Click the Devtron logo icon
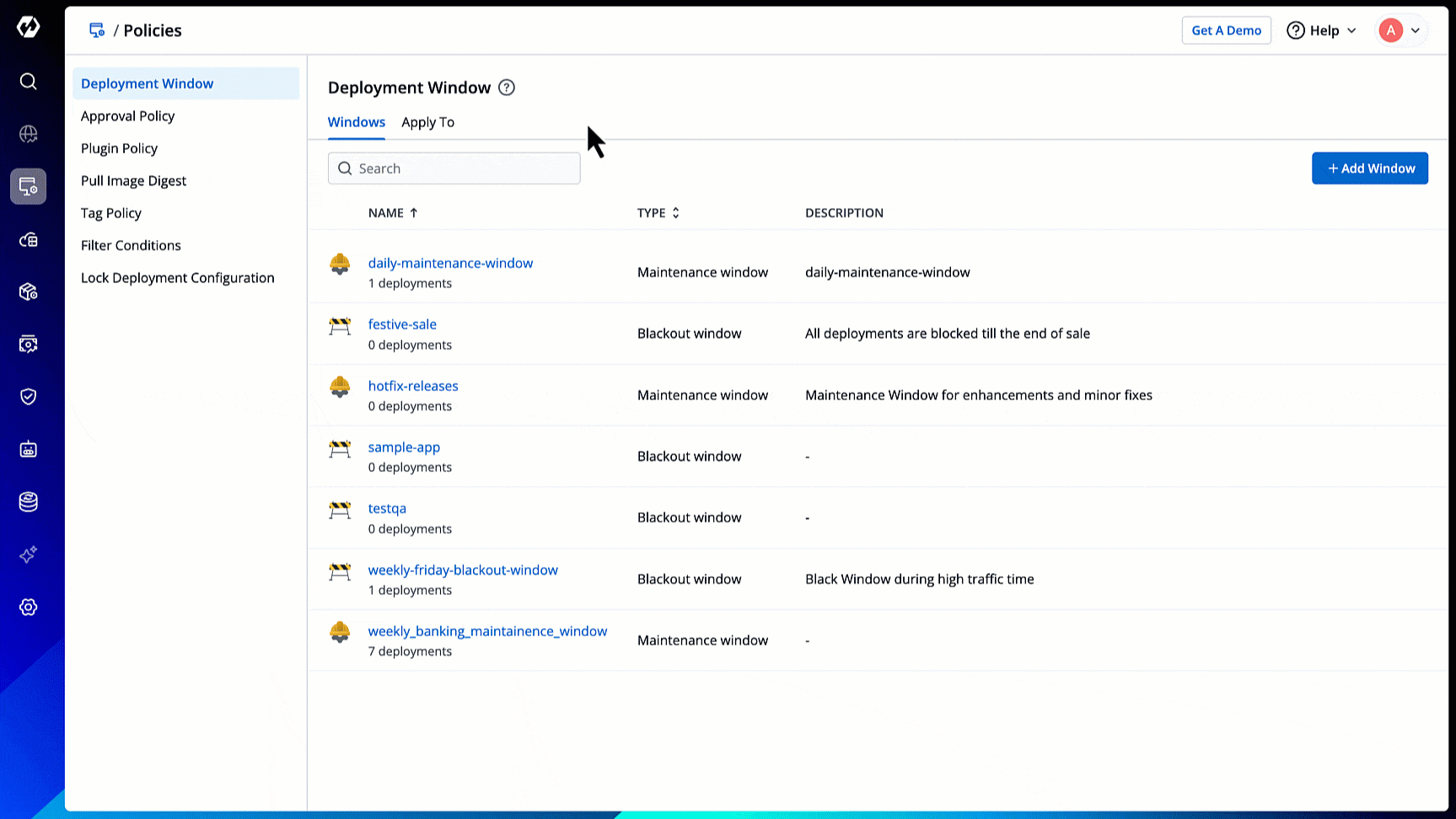 pos(28,28)
